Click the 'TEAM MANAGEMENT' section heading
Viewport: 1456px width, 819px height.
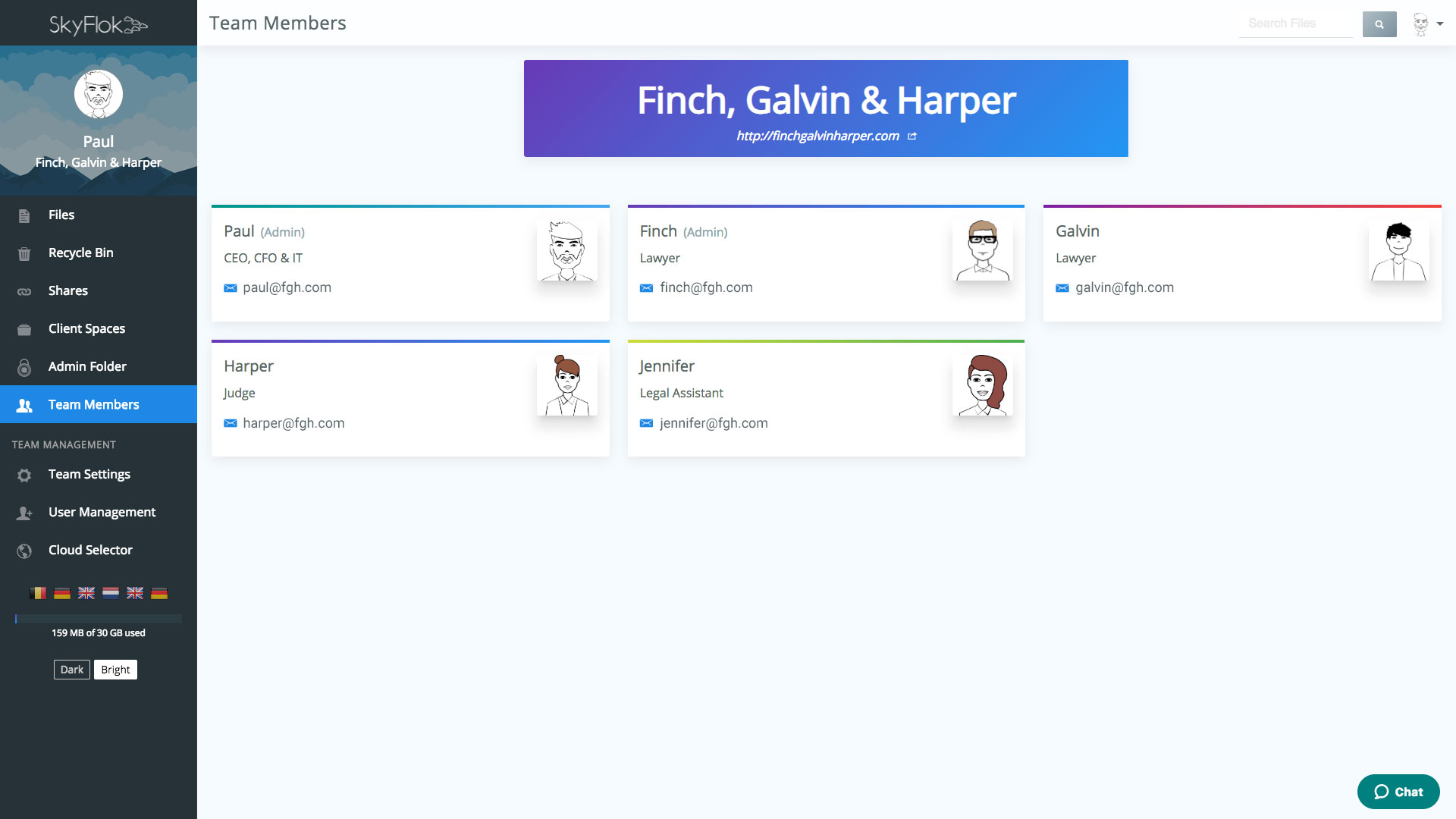point(64,444)
